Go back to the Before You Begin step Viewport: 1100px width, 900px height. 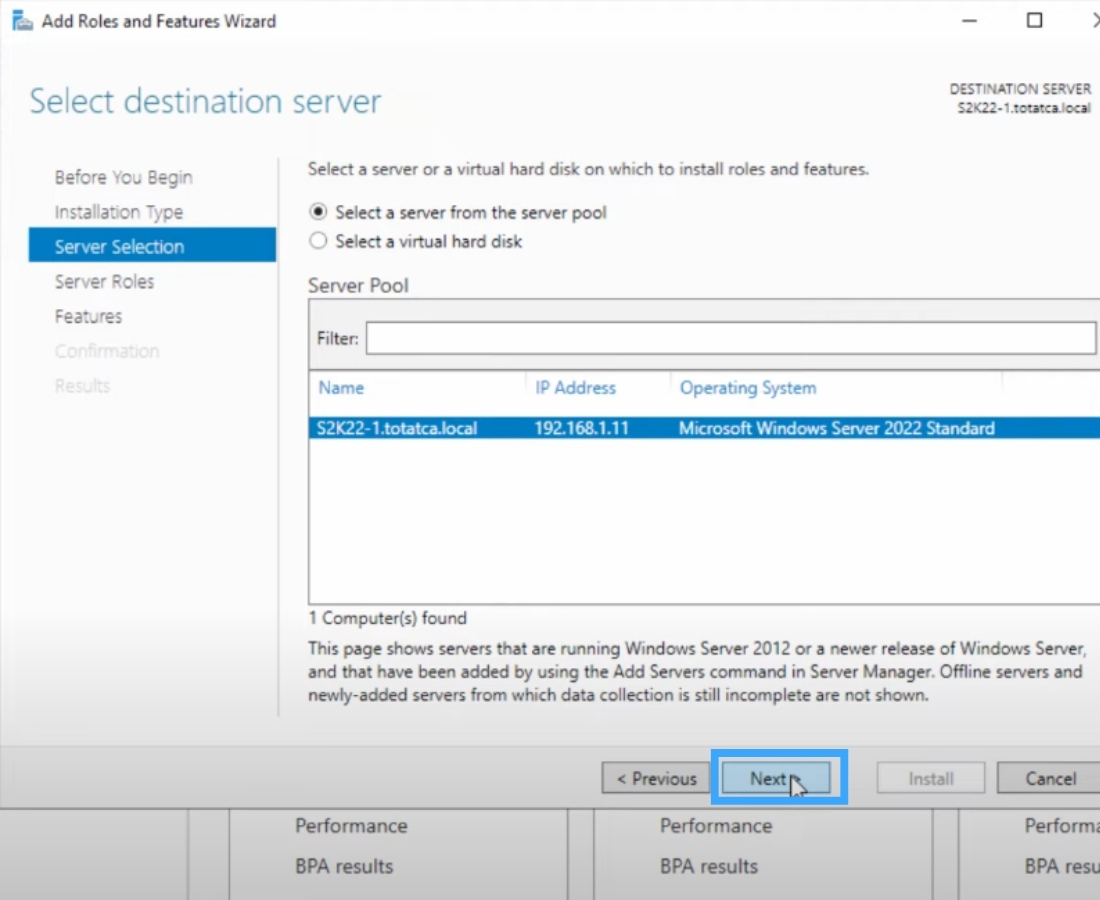click(123, 177)
